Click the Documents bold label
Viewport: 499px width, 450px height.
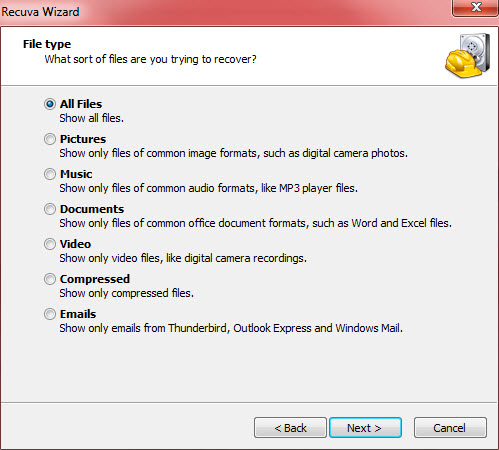click(x=92, y=209)
